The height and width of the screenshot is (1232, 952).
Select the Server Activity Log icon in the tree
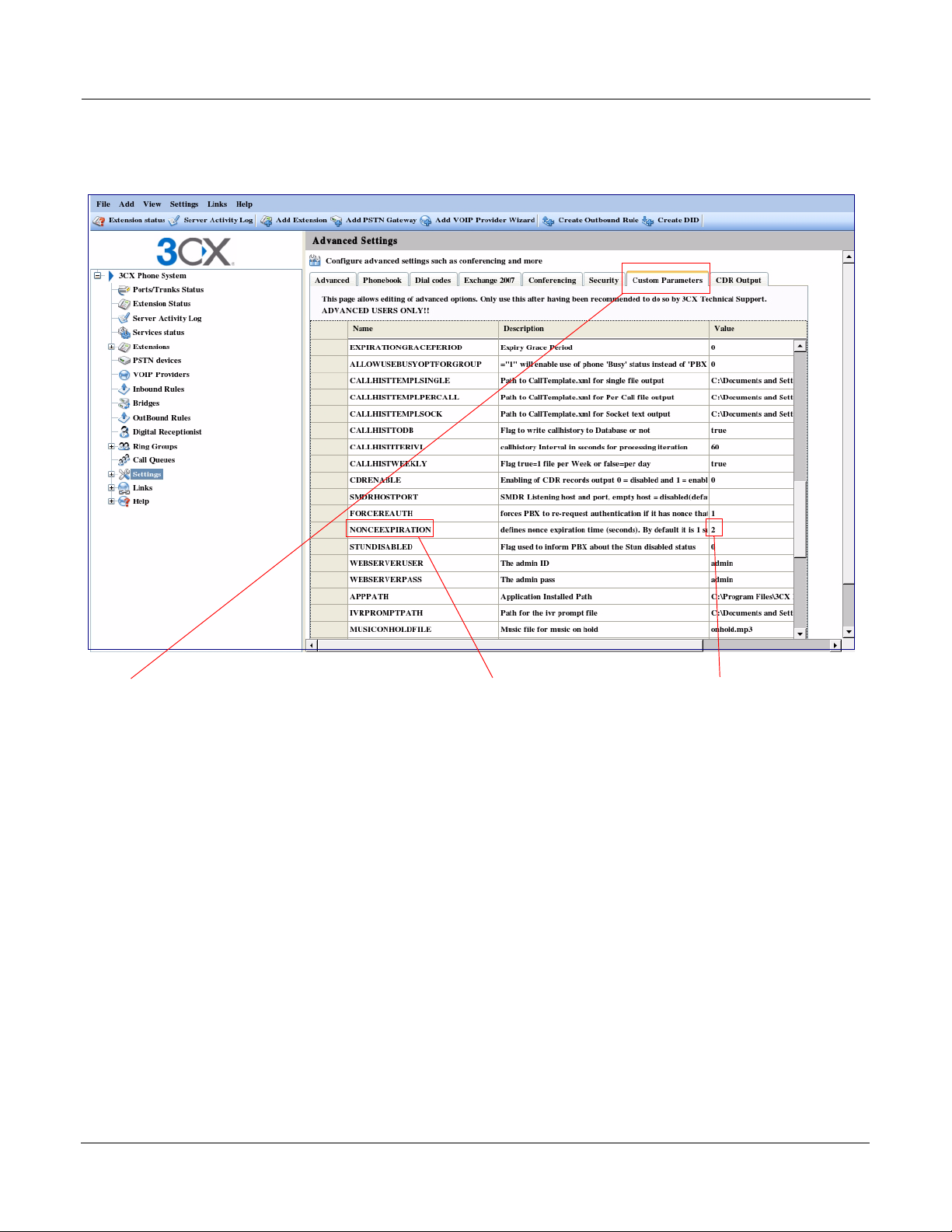pyautogui.click(x=124, y=318)
